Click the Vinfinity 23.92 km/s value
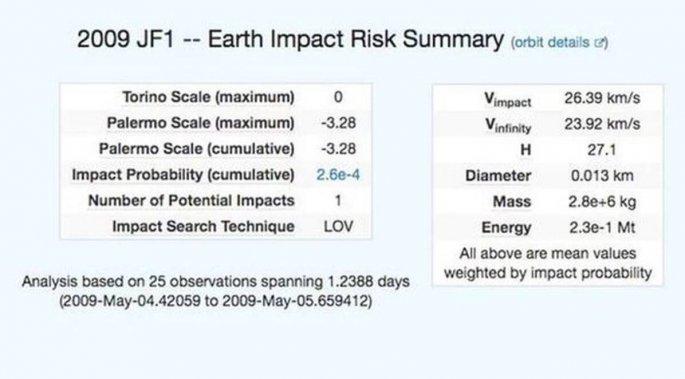This screenshot has height=379, width=685. [602, 124]
